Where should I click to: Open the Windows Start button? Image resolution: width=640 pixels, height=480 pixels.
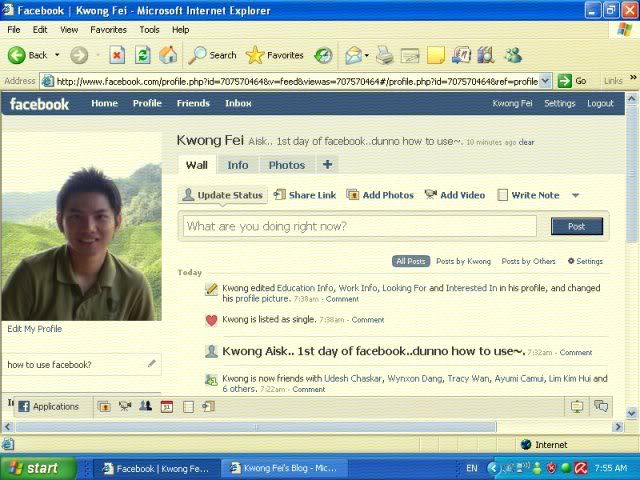[x=38, y=468]
